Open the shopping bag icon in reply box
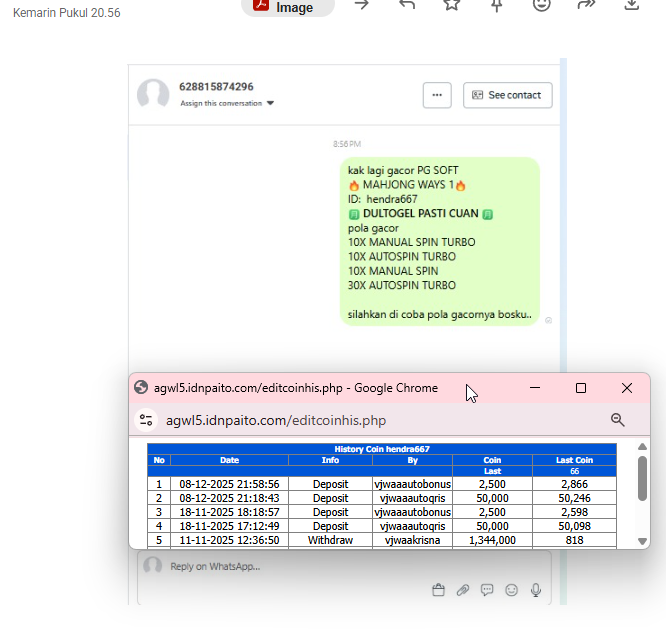This screenshot has width=666, height=632. (x=438, y=590)
